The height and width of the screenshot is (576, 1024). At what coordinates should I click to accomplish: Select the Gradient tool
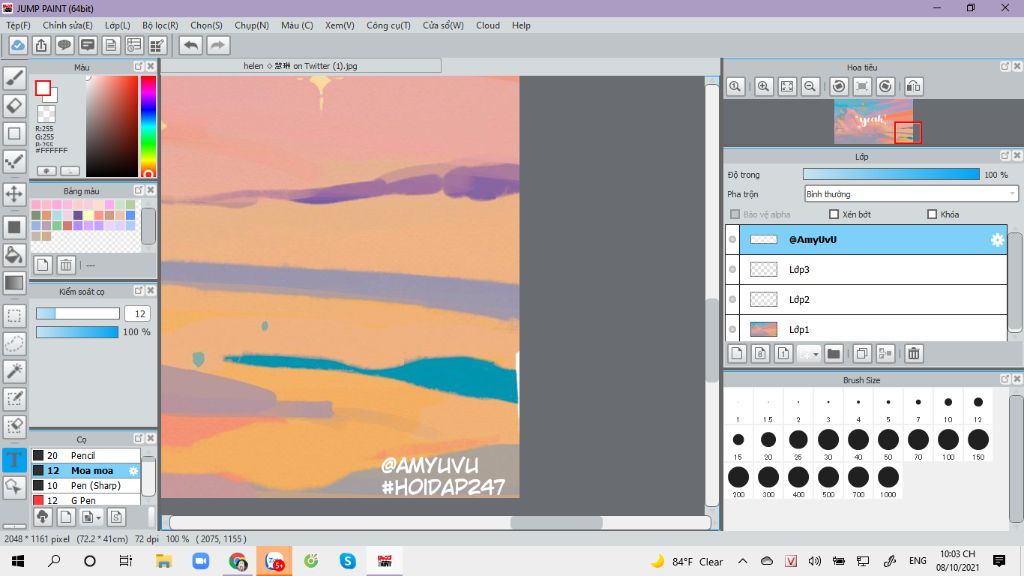pyautogui.click(x=14, y=282)
